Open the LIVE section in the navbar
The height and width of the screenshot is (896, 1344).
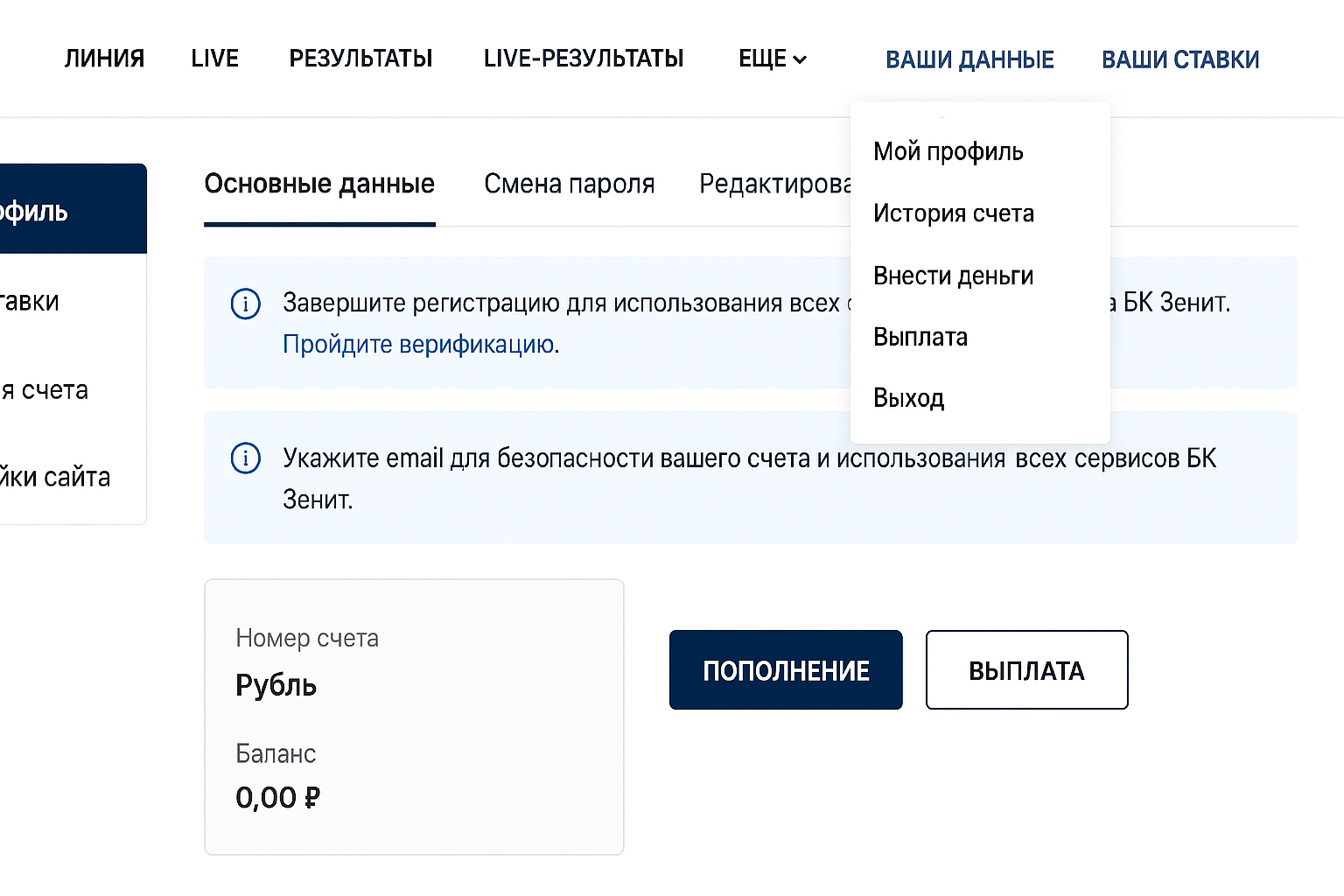coord(214,58)
